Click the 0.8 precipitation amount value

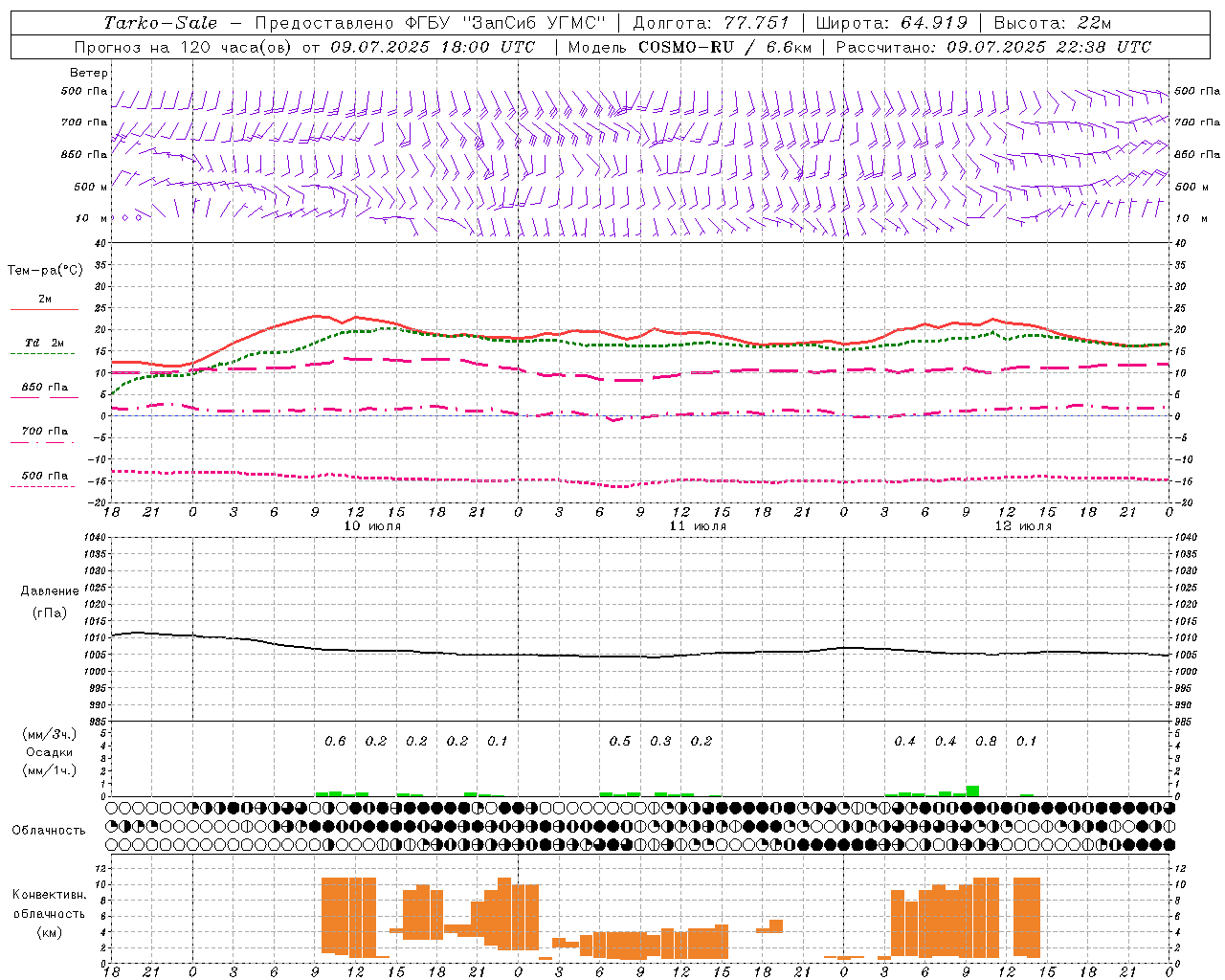[986, 741]
